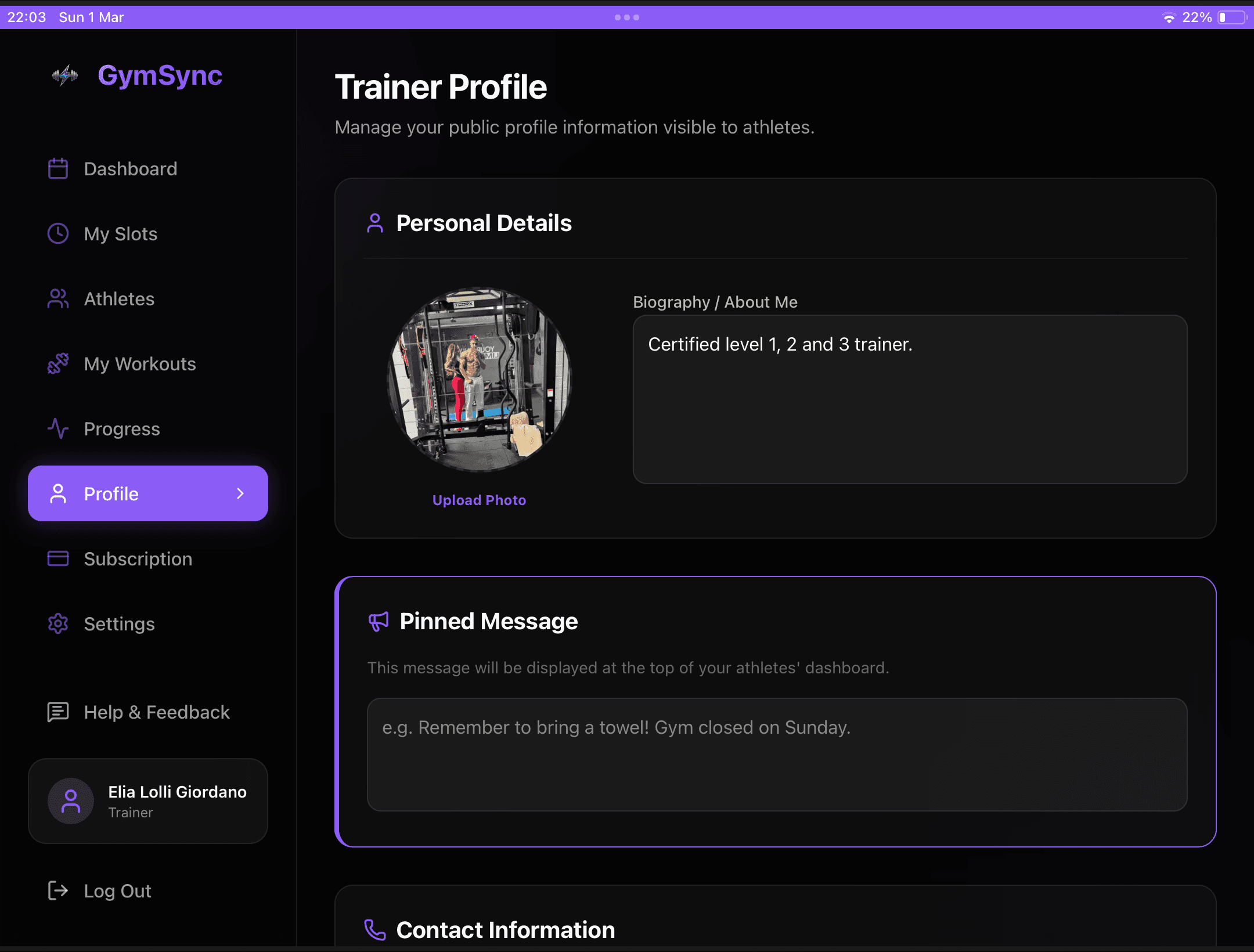The height and width of the screenshot is (952, 1254).
Task: Click the GymSync logo icon
Action: [x=64, y=75]
